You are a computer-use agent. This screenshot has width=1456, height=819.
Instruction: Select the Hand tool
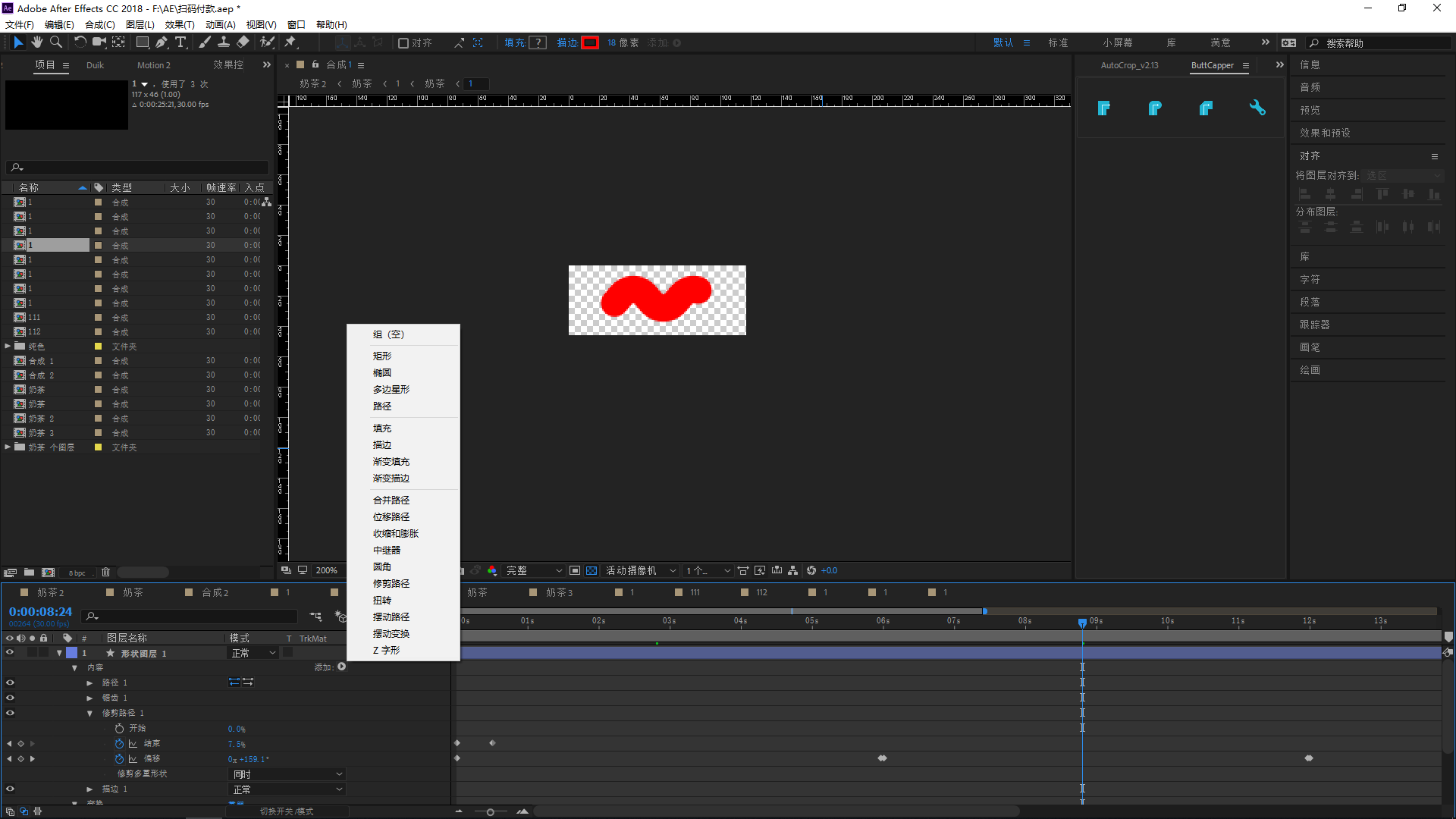pos(36,42)
